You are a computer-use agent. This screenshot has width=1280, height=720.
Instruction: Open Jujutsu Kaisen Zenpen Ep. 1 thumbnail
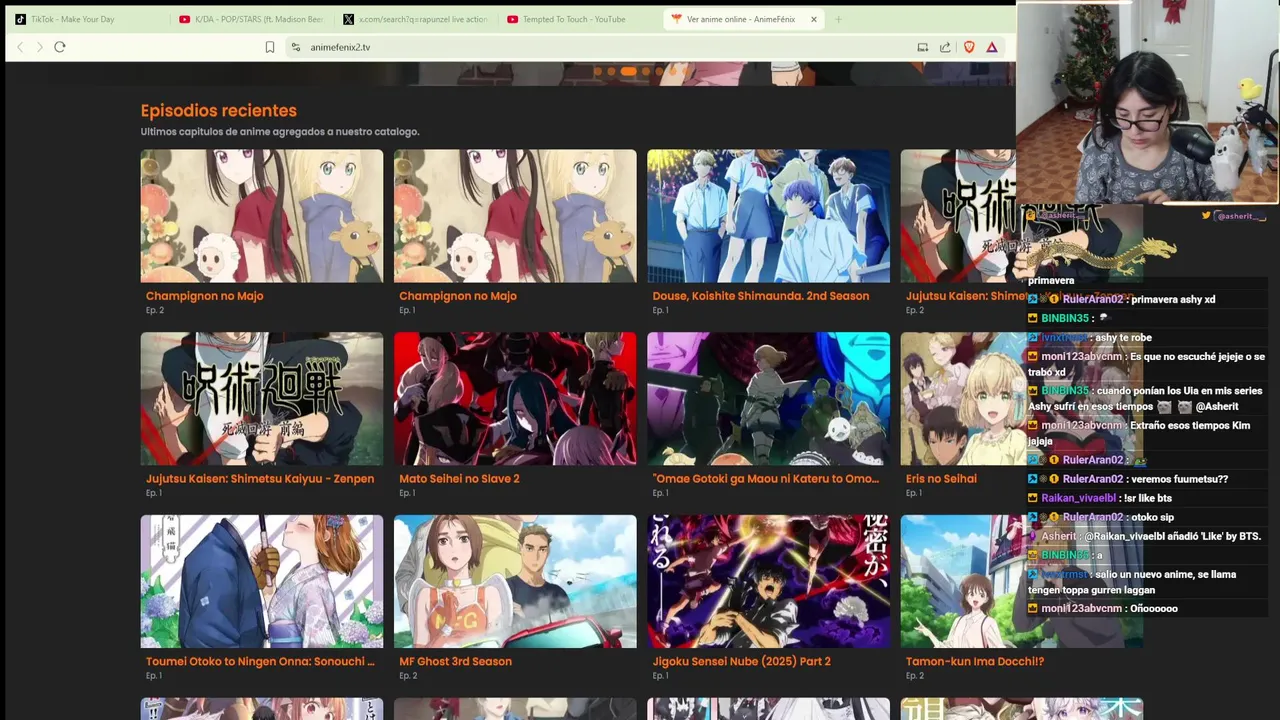[x=262, y=399]
